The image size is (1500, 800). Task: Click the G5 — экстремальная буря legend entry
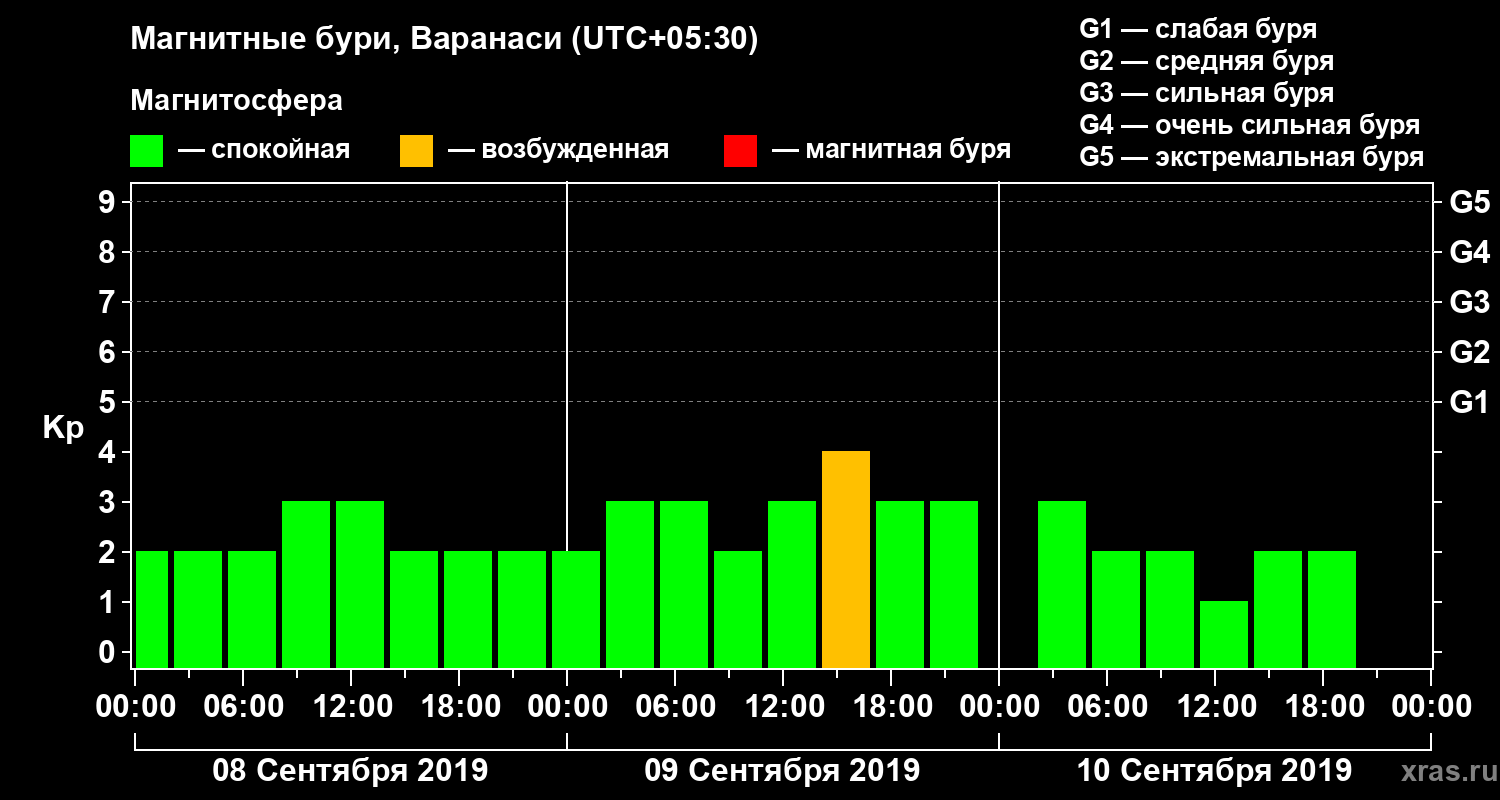(x=1251, y=158)
